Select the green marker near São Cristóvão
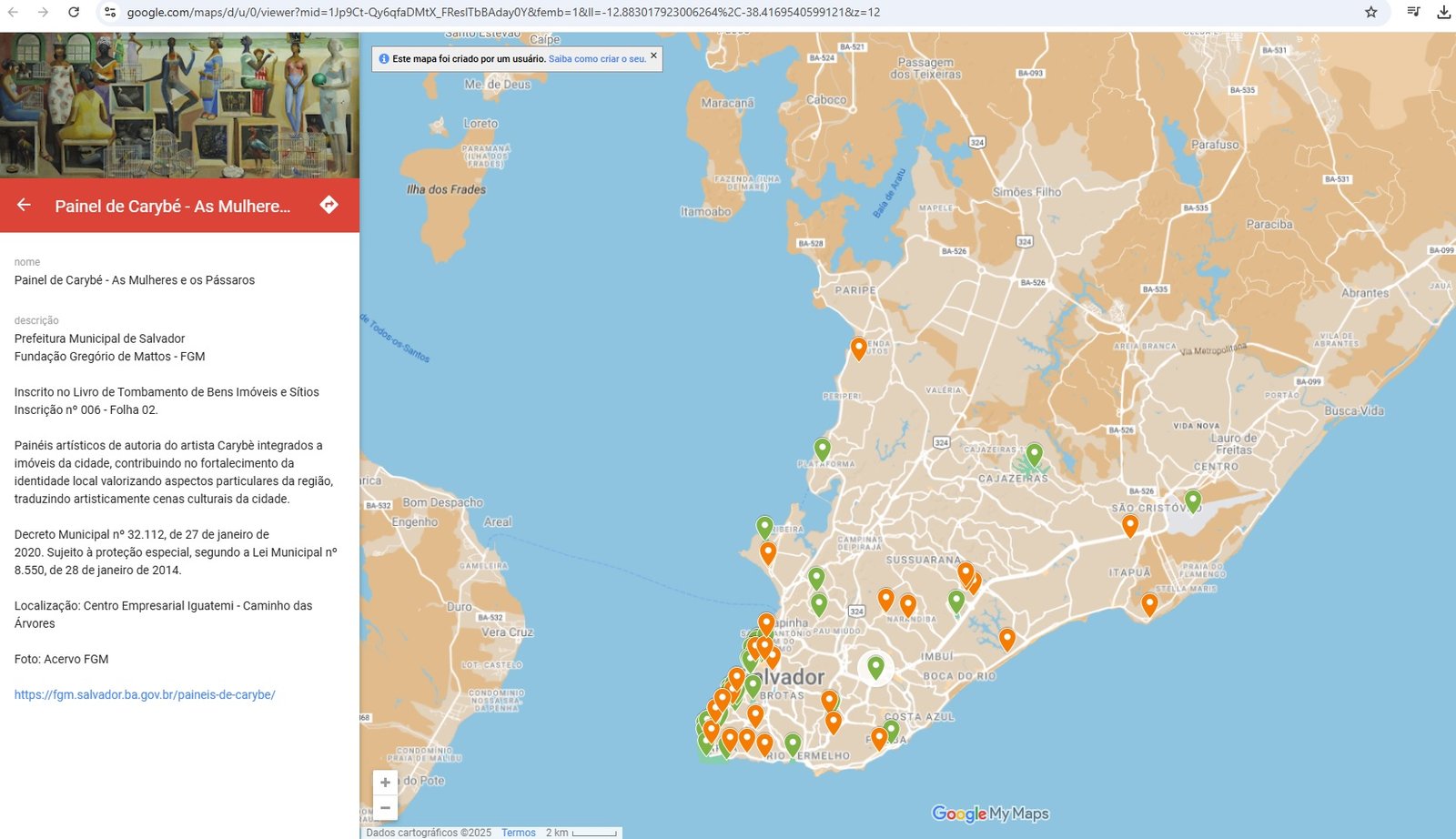 [x=1192, y=500]
